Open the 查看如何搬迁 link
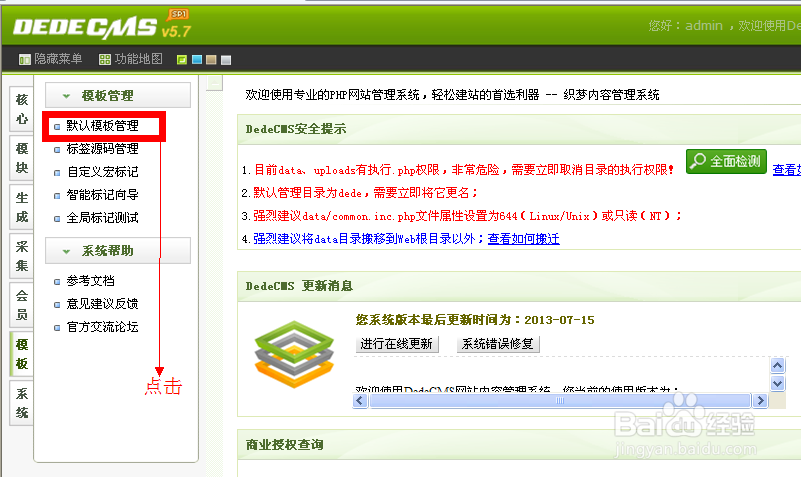Image resolution: width=801 pixels, height=477 pixels. (524, 238)
